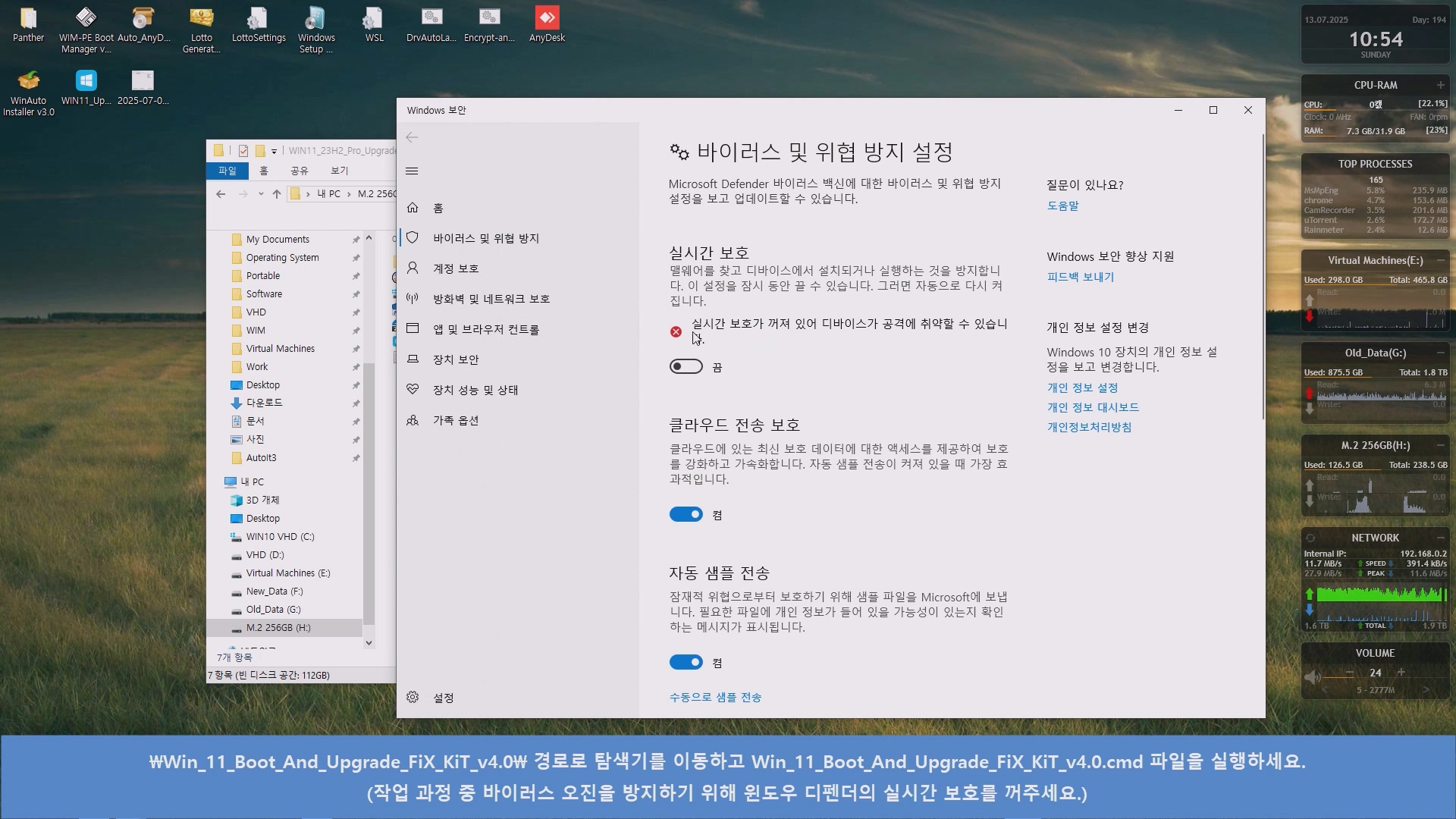Click the device security laptop icon
The height and width of the screenshot is (819, 1456).
[x=413, y=359]
